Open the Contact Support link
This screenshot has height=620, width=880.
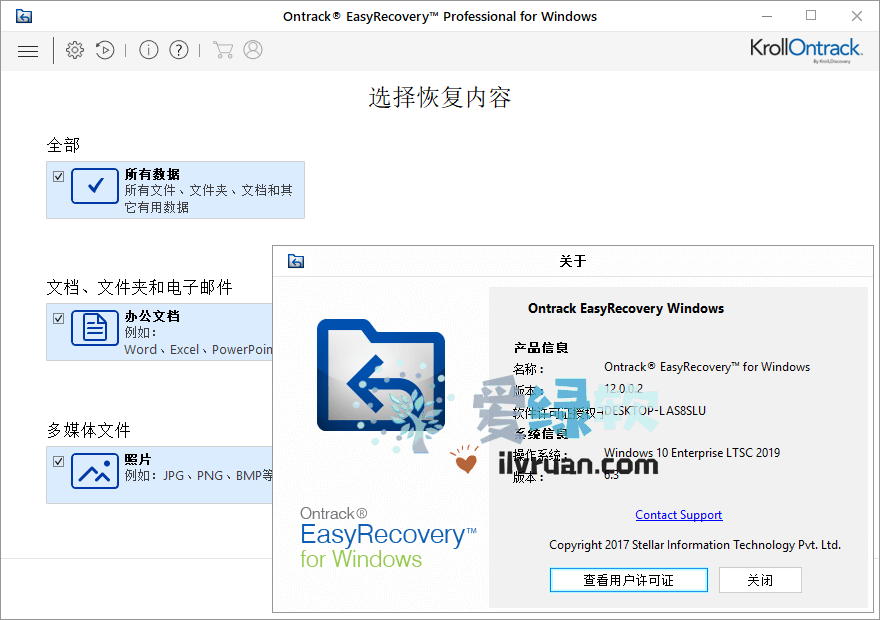679,515
